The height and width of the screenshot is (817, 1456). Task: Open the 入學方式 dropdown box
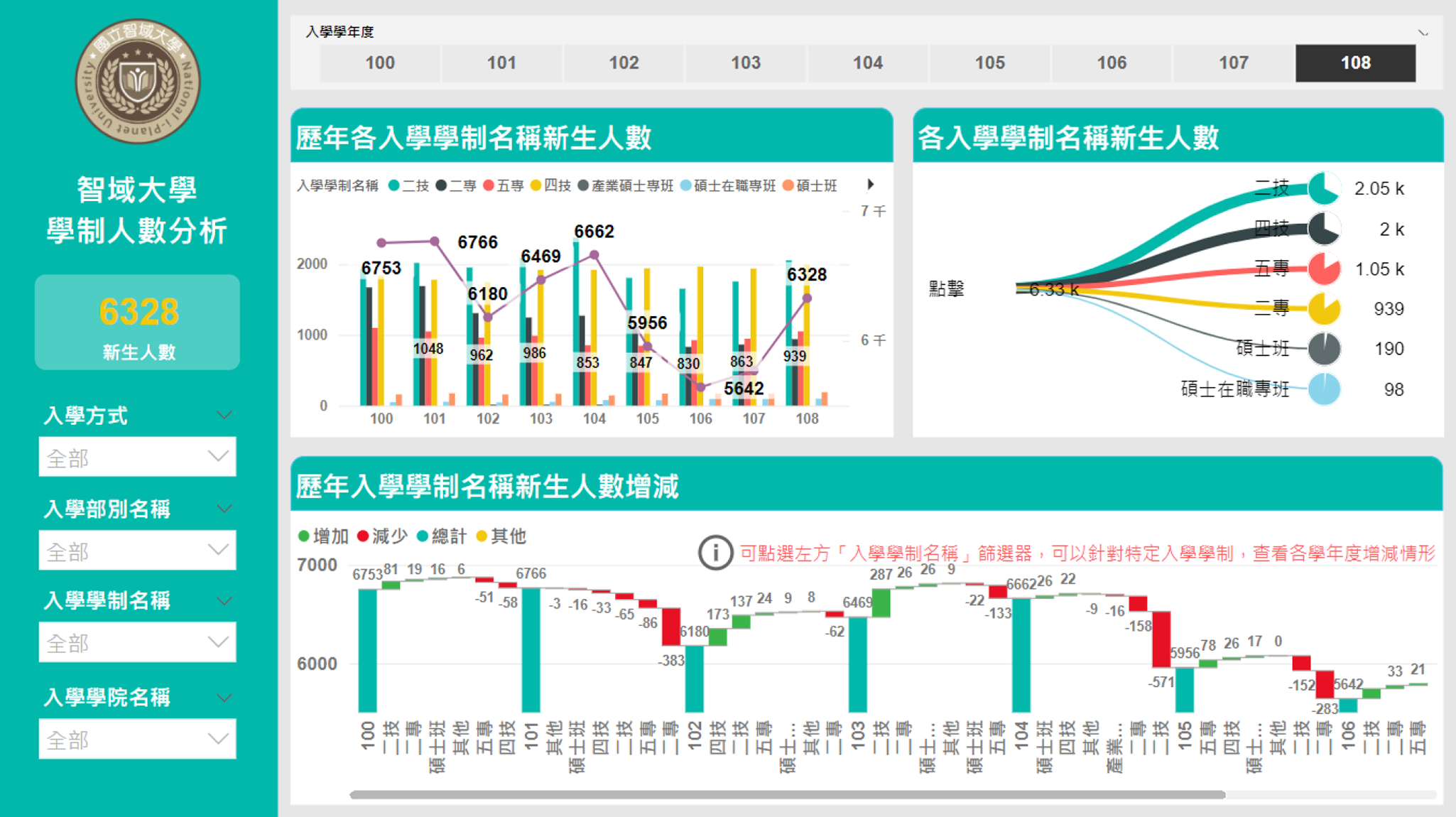coord(137,458)
